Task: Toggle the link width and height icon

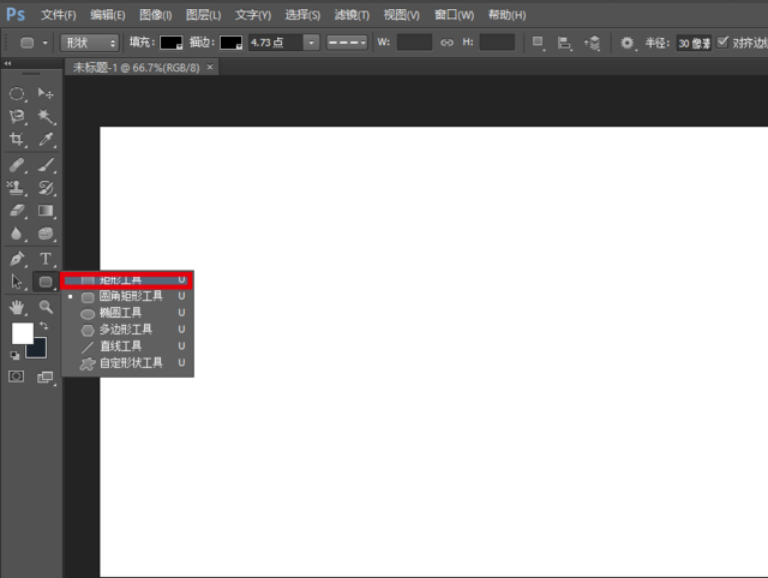Action: click(447, 43)
